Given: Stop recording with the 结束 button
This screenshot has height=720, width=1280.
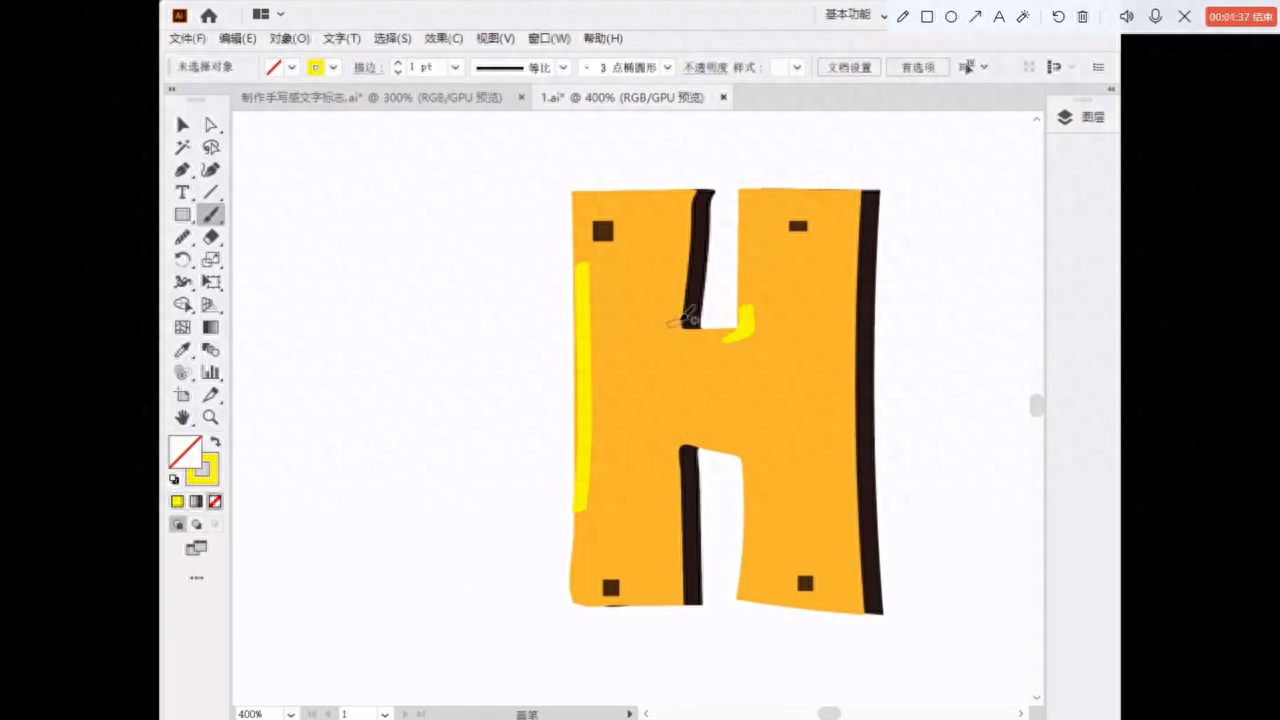Looking at the screenshot, I should [x=1241, y=16].
